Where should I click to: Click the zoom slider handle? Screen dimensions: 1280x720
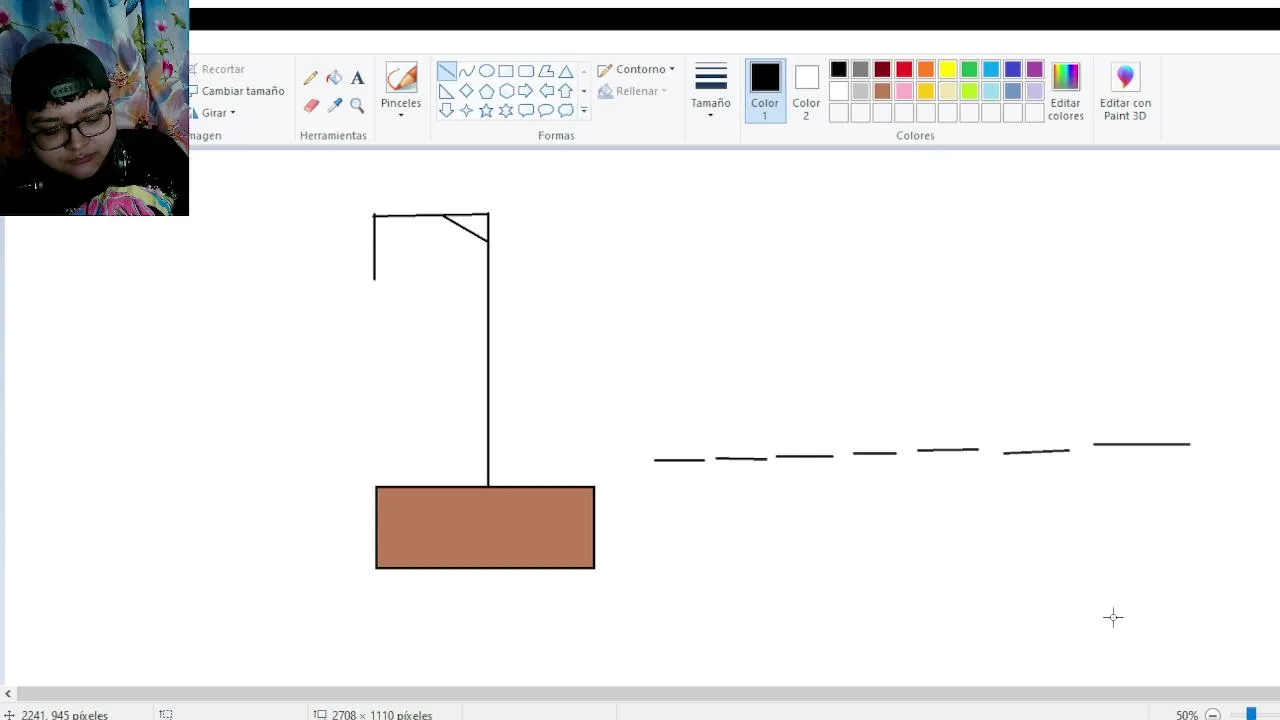point(1251,714)
